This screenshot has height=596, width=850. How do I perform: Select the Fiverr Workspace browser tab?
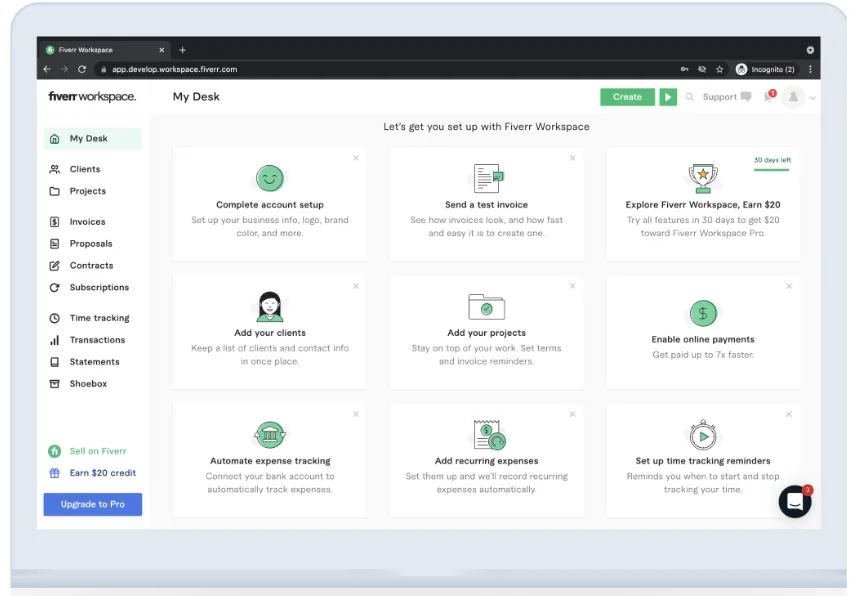click(104, 50)
